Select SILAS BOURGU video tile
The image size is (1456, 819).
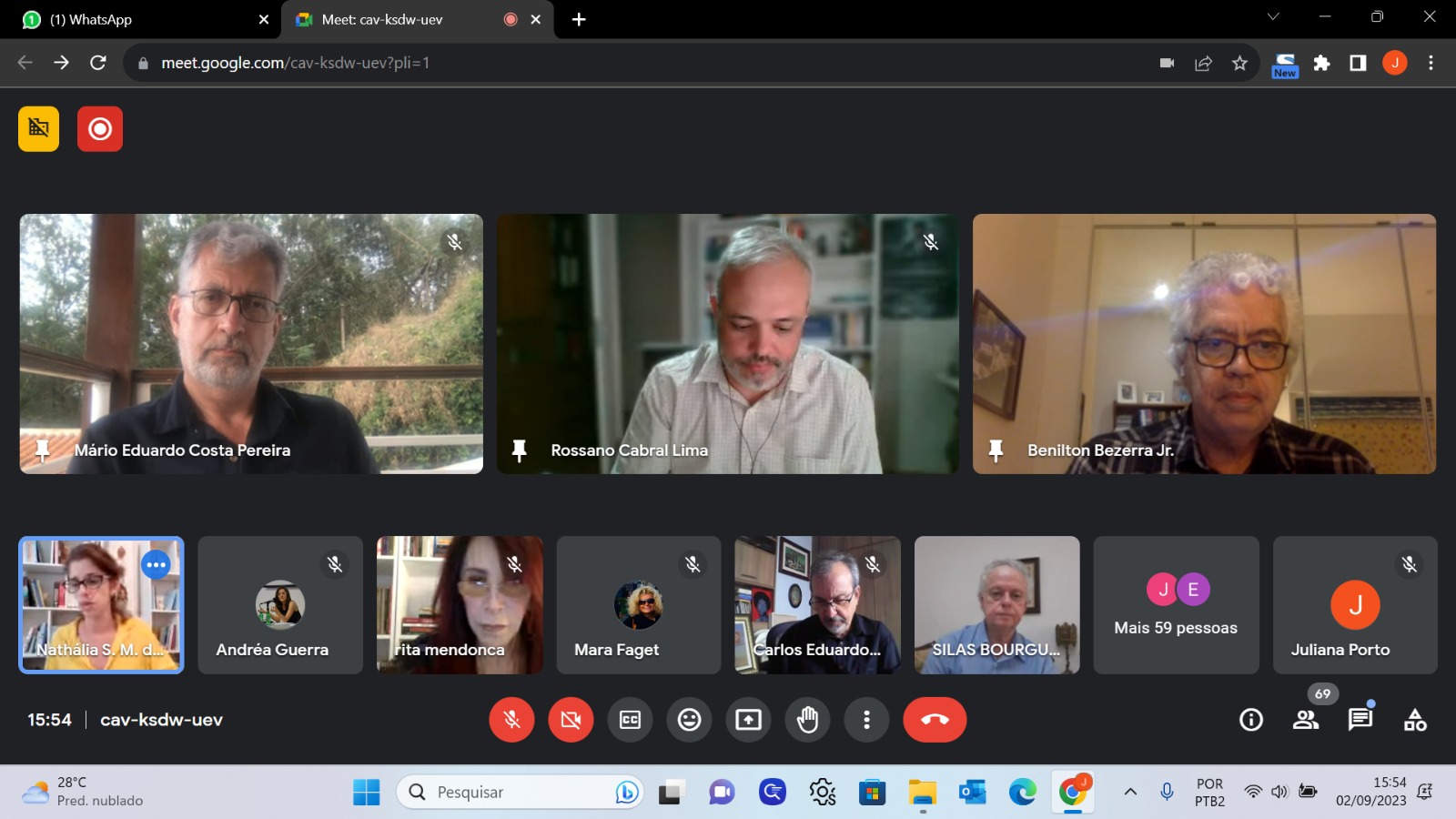997,605
